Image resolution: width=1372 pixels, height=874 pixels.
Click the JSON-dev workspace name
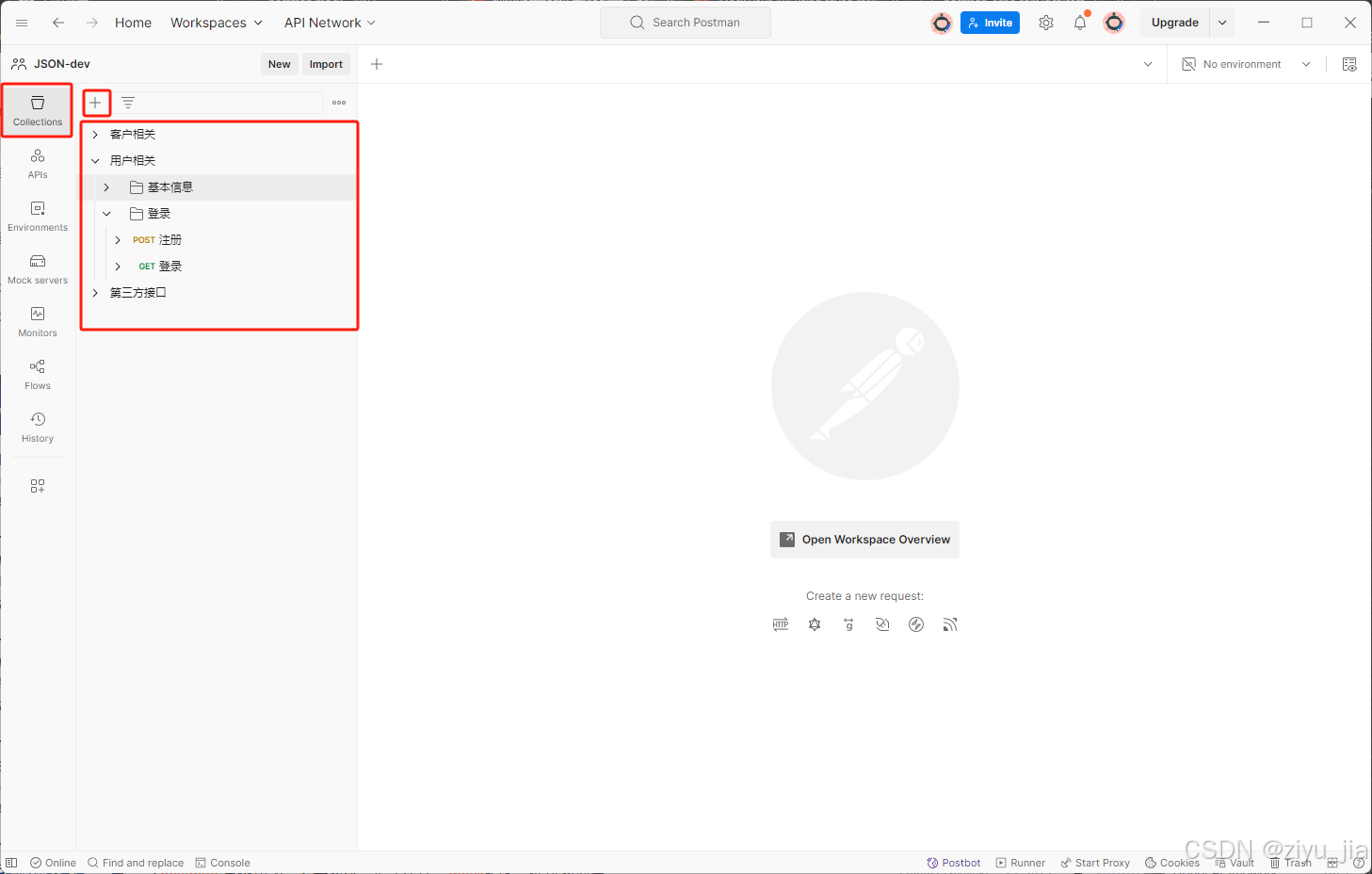[62, 64]
